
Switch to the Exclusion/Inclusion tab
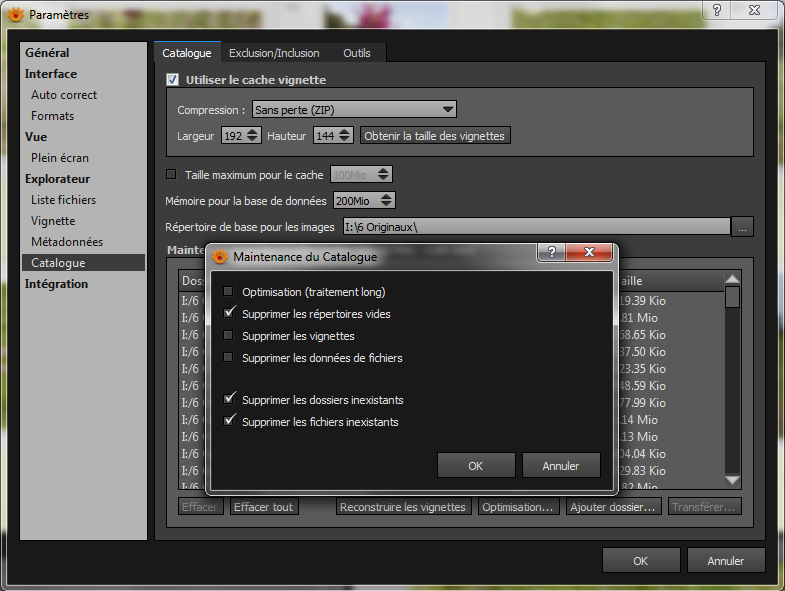274,53
